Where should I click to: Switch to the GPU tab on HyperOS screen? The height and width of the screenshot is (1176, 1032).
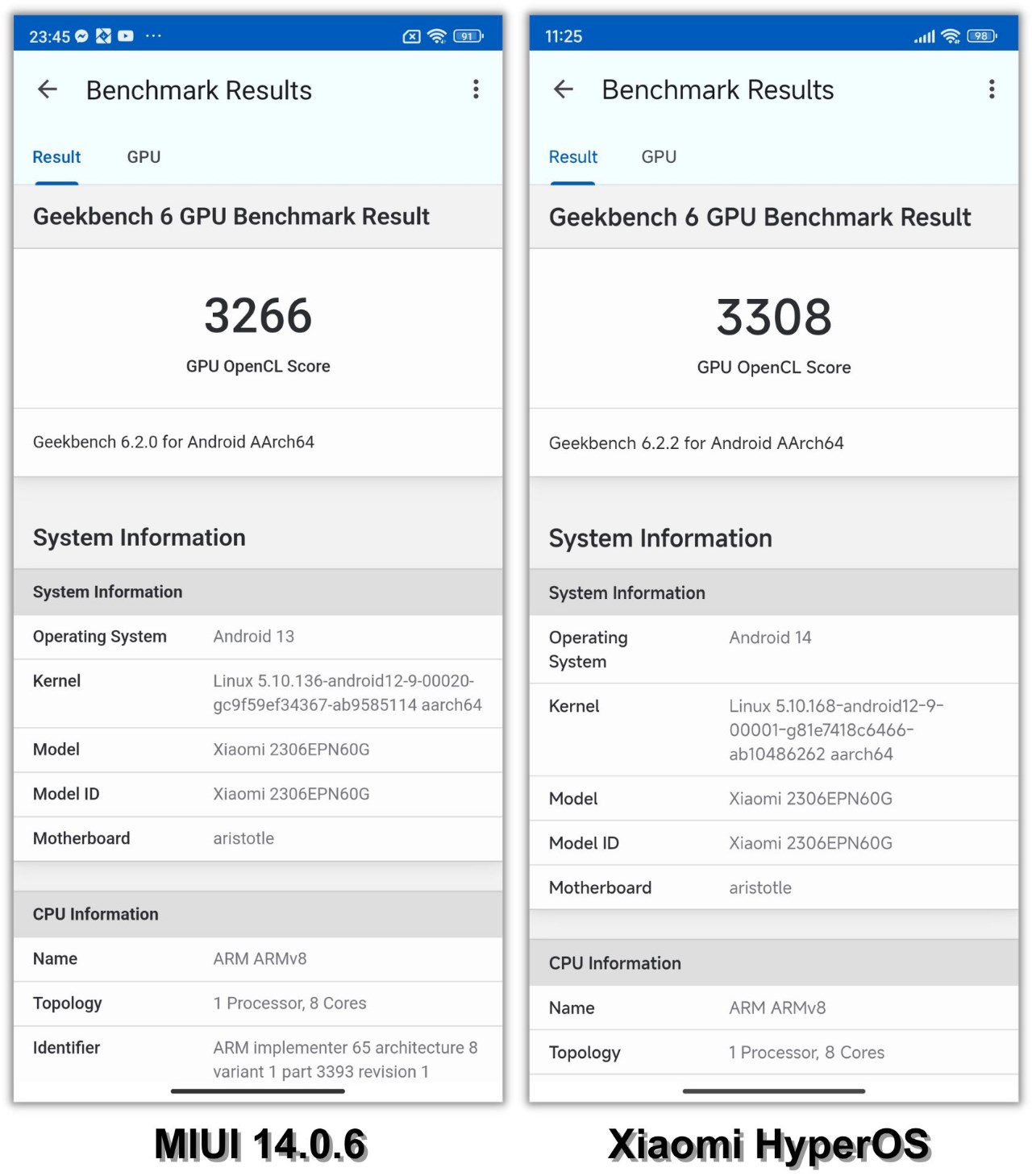click(x=658, y=156)
